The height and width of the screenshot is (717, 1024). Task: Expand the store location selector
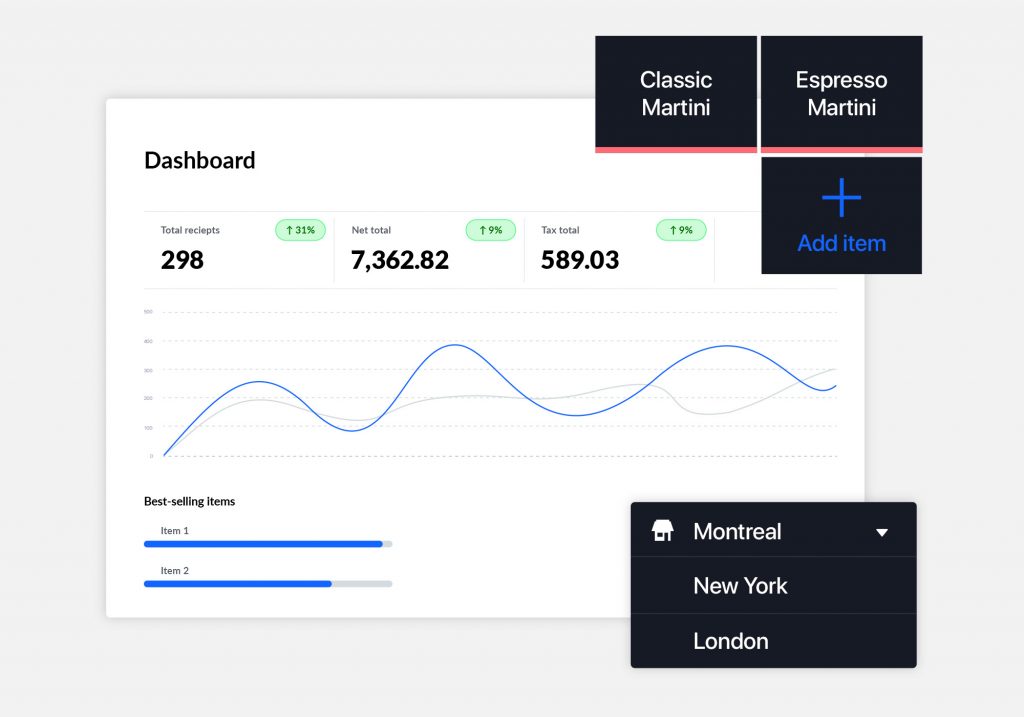pos(773,531)
